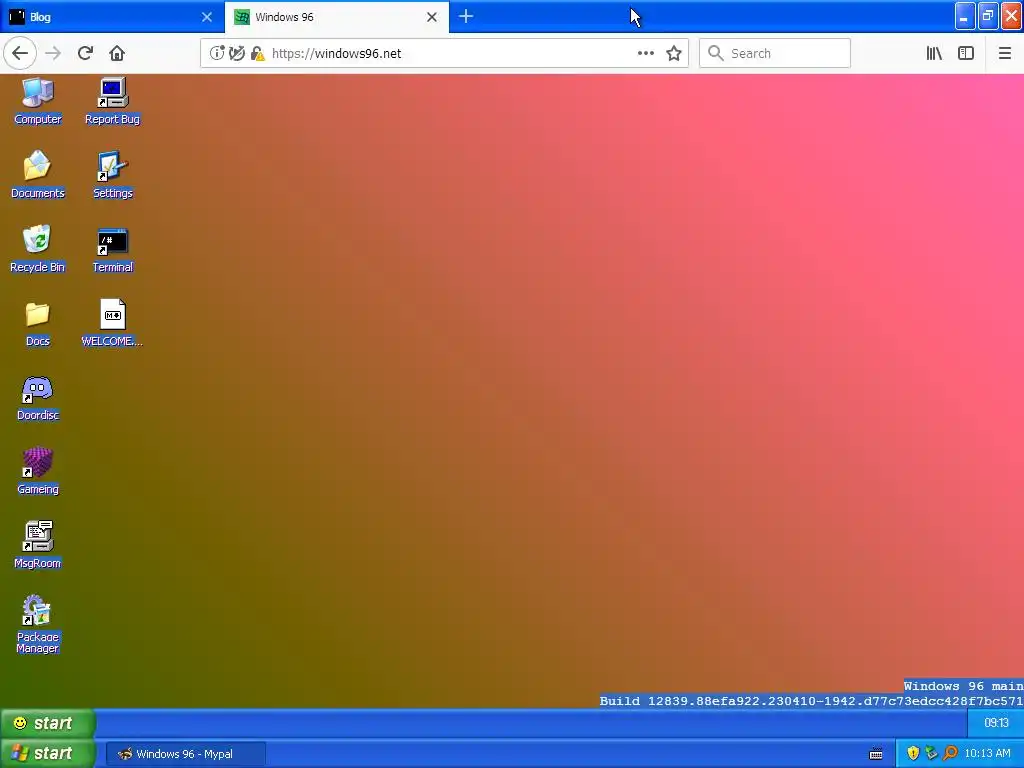This screenshot has height=768, width=1024.
Task: Launch the Terminal shortcut
Action: (112, 248)
